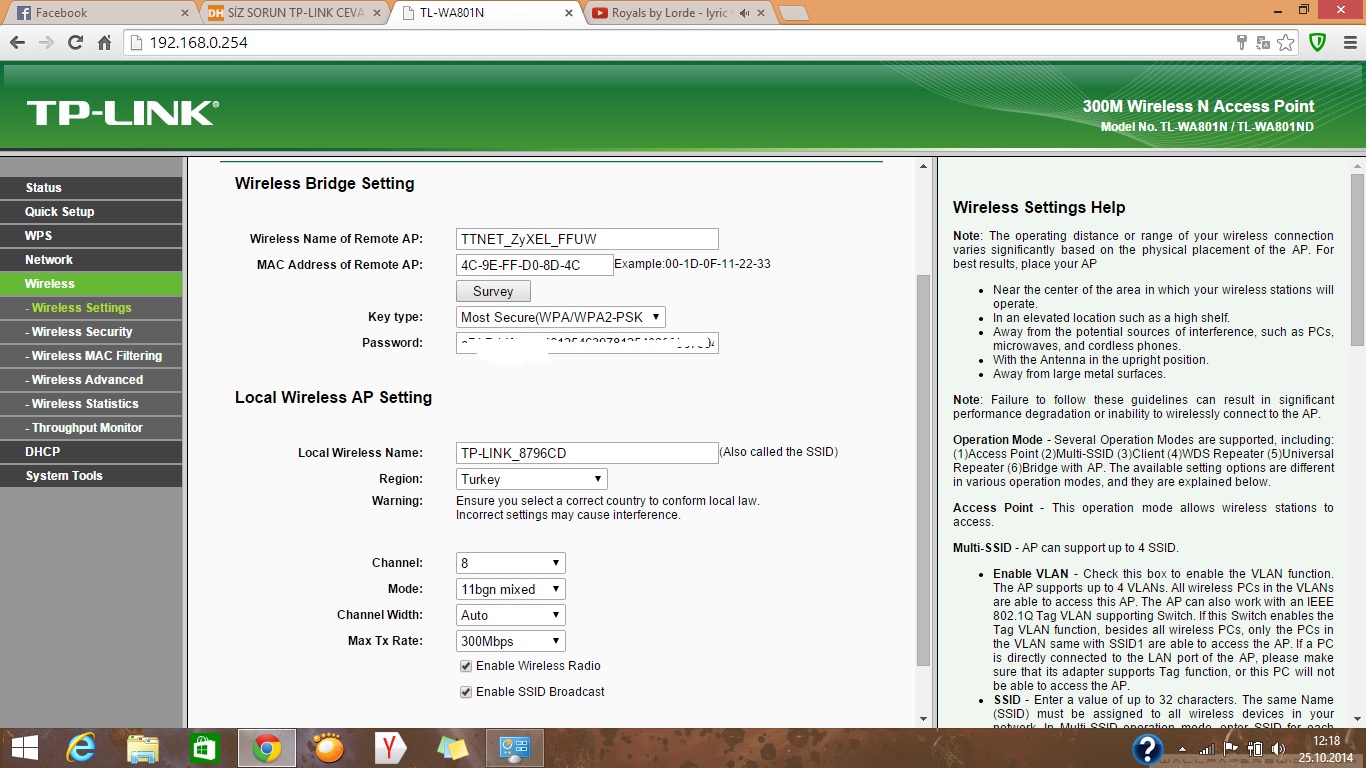Open the Wireless Advanced submenu
Screen dimensions: 1366x768
click(x=91, y=380)
